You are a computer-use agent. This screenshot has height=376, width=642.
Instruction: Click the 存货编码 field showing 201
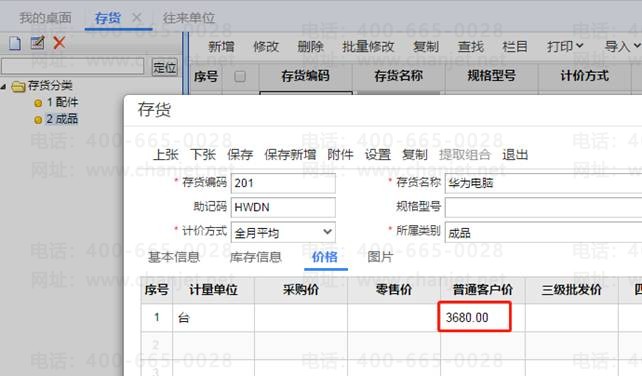(x=283, y=183)
